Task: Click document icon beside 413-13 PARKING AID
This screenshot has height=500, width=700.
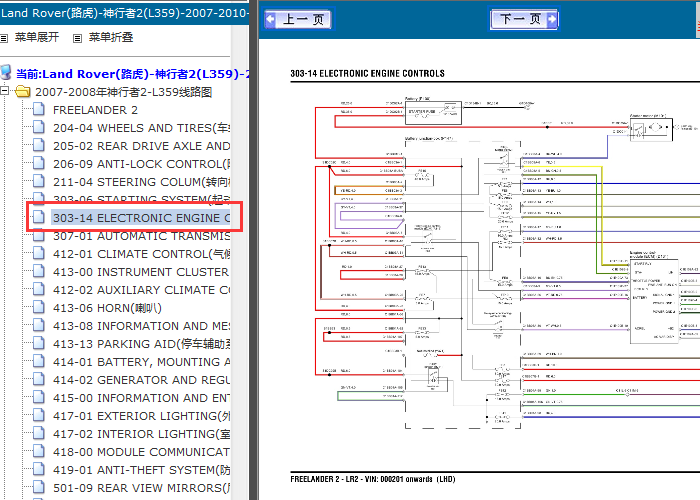Action: (x=39, y=343)
